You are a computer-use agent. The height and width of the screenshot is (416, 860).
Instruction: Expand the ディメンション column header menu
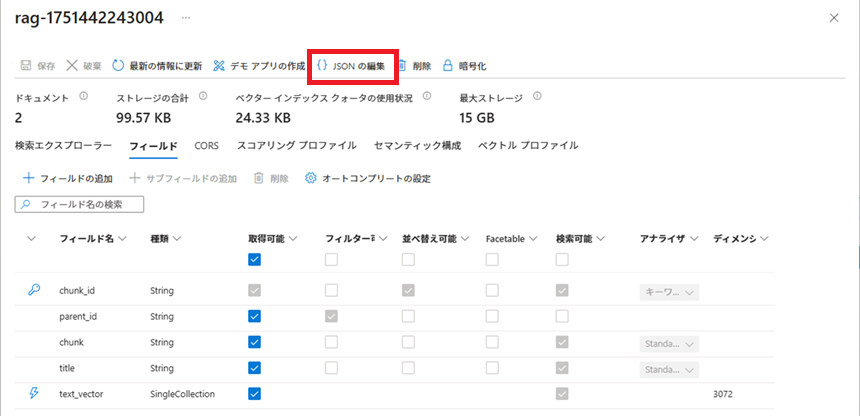click(x=764, y=239)
